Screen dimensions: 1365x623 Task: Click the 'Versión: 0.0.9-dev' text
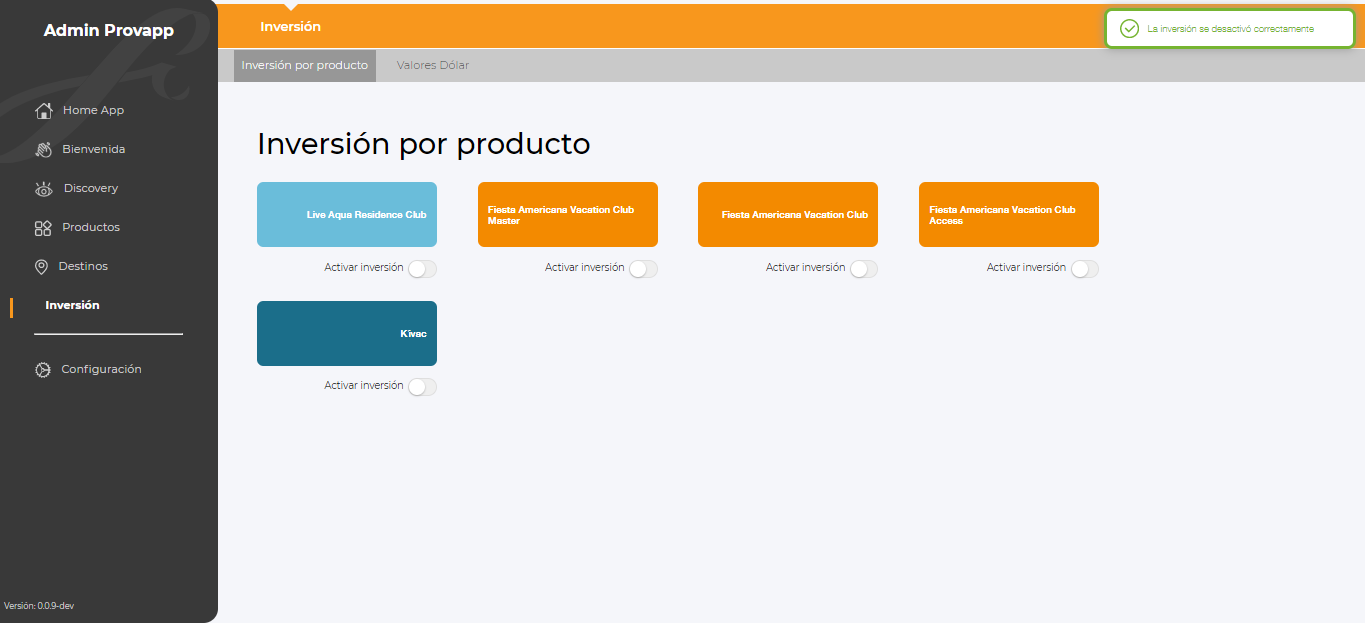pyautogui.click(x=39, y=606)
